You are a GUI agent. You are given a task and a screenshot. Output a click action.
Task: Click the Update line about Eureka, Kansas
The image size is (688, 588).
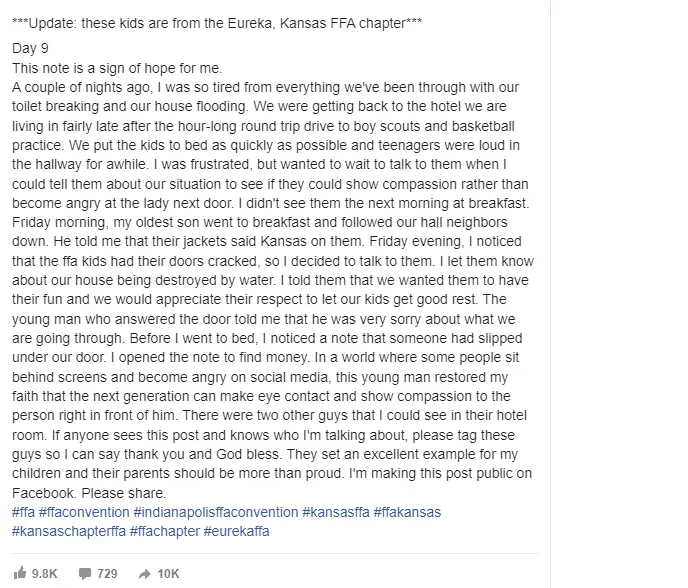point(217,23)
